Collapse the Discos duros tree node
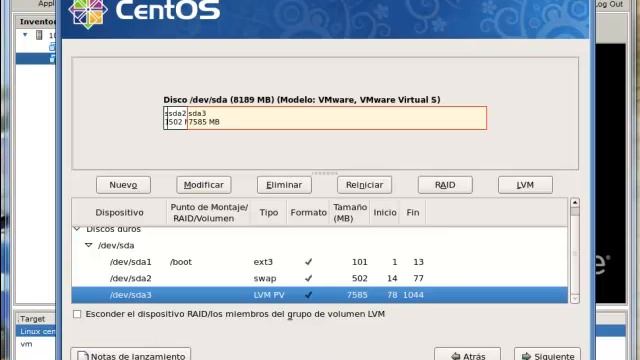The image size is (640, 360). point(77,229)
